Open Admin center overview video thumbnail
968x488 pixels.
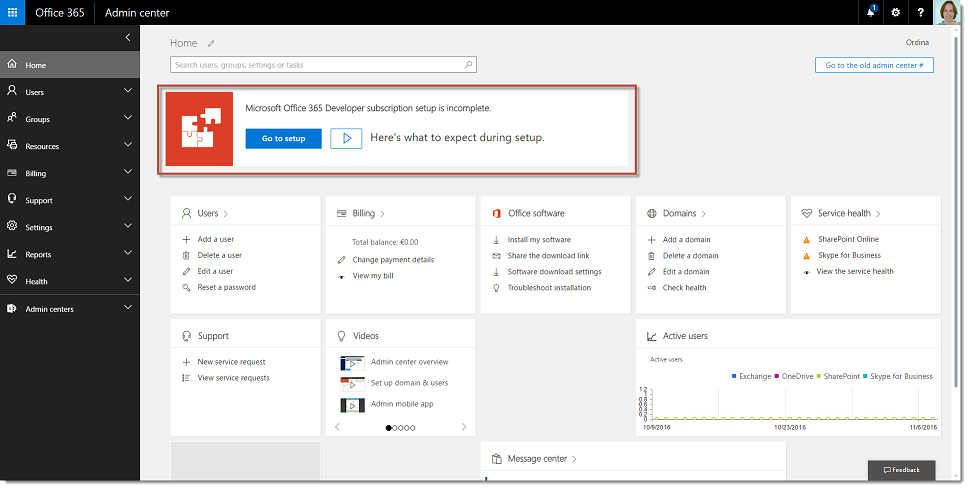352,363
